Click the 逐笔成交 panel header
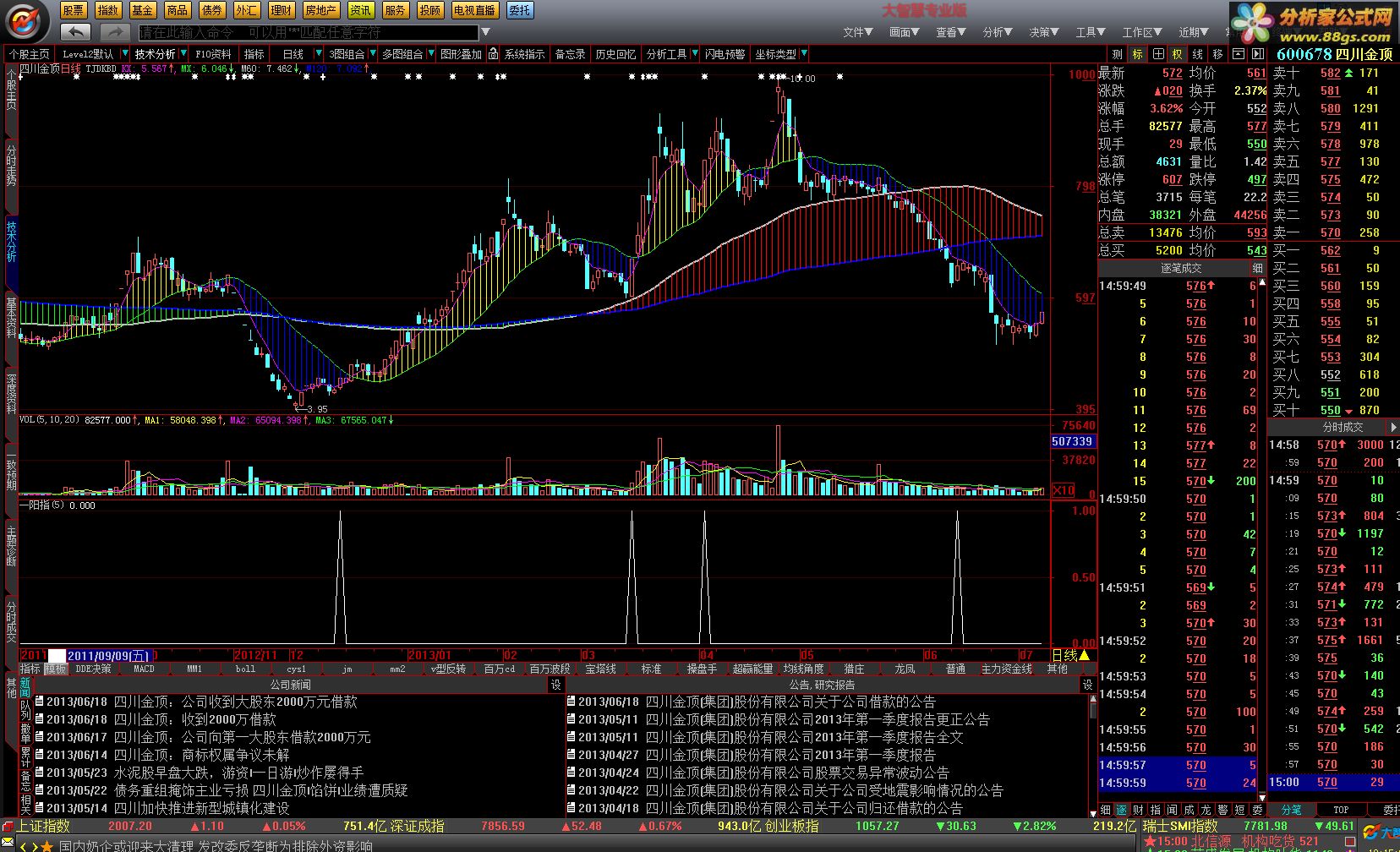 click(1181, 268)
